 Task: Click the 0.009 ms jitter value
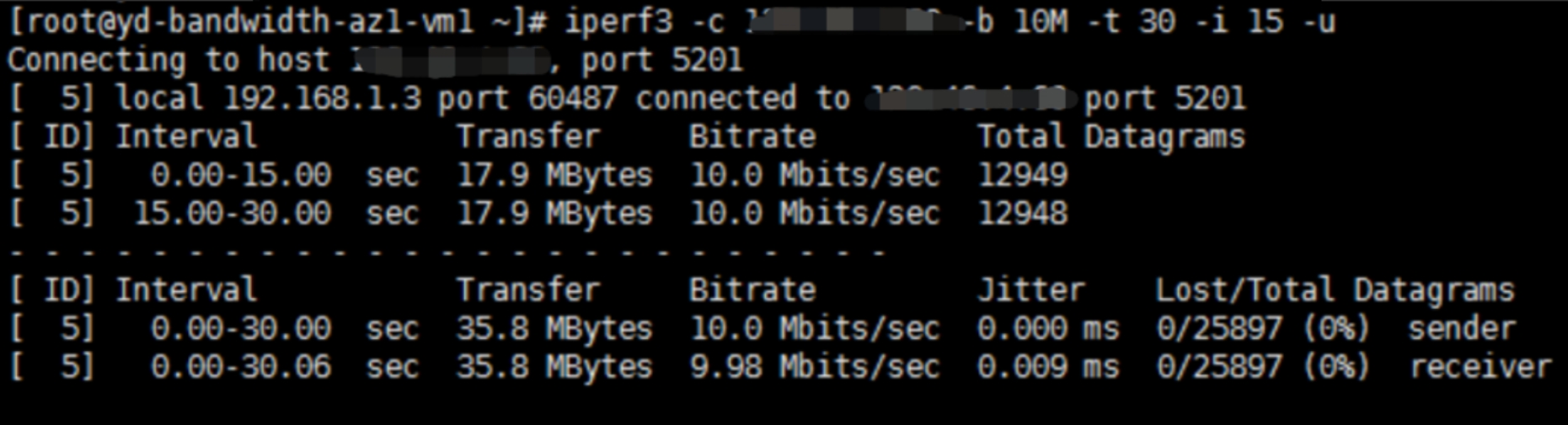coord(1048,367)
